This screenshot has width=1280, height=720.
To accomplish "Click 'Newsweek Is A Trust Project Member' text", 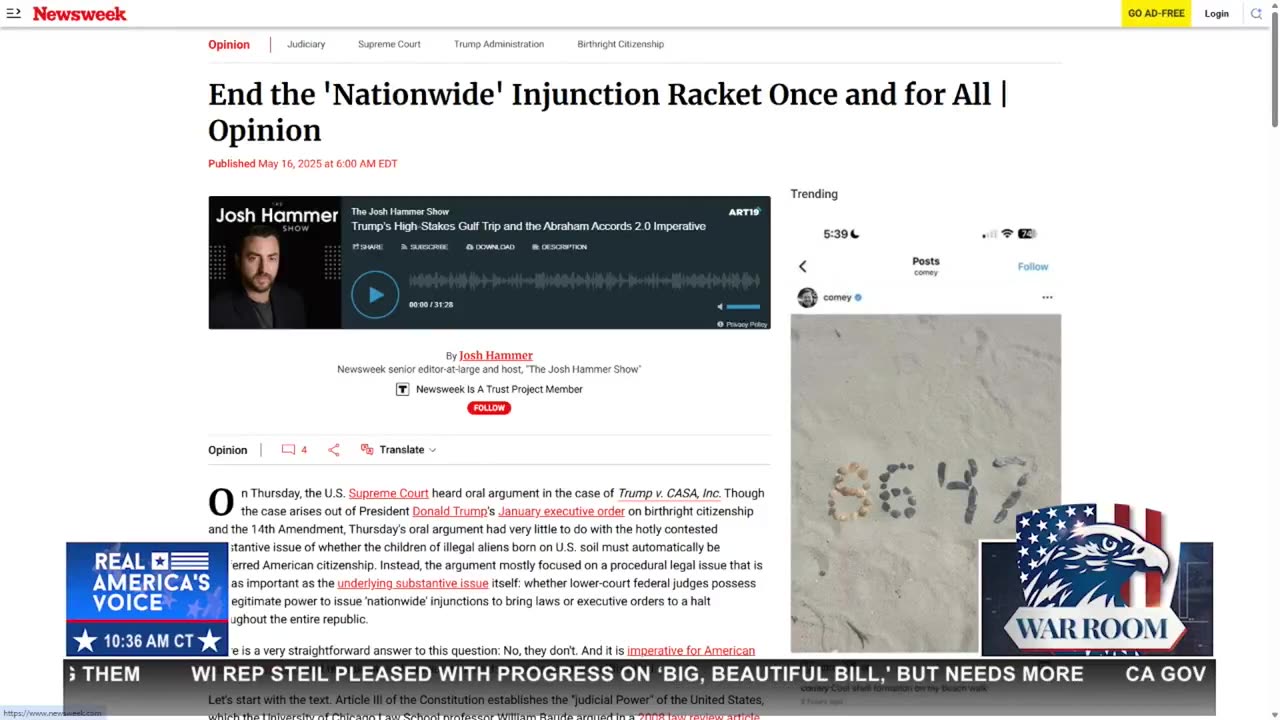I will click(499, 389).
